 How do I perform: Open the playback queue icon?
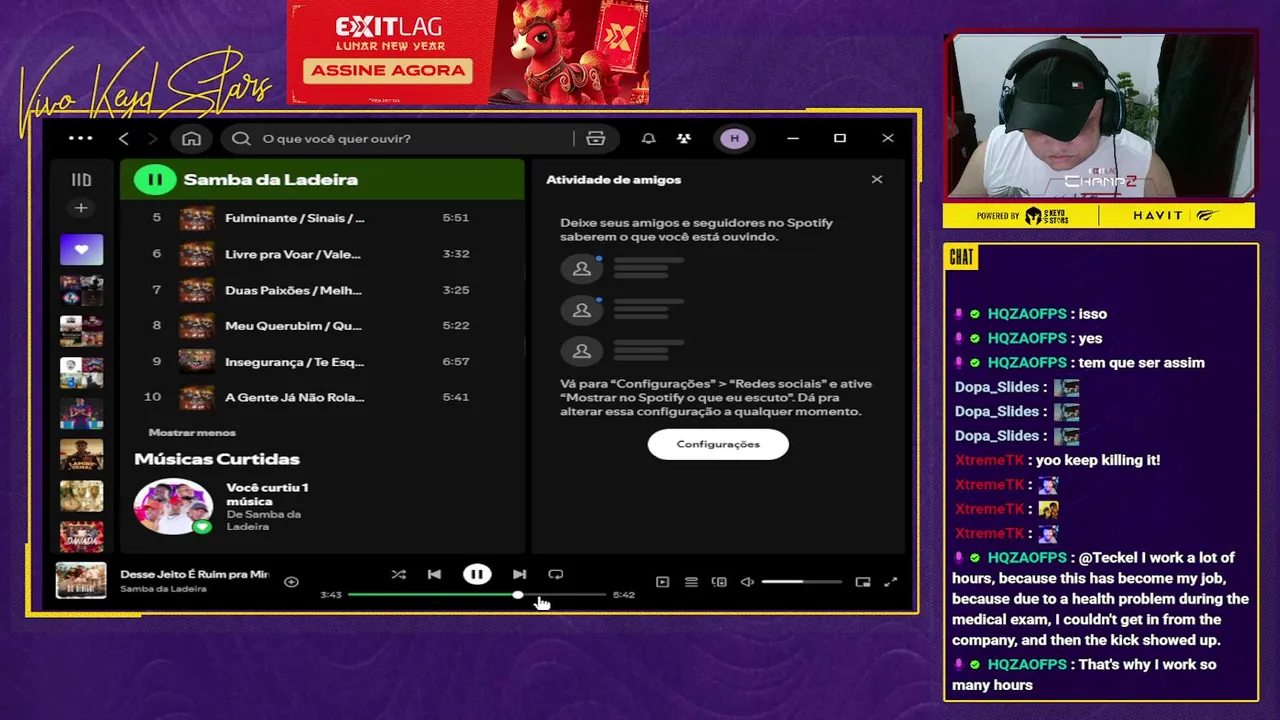point(691,582)
